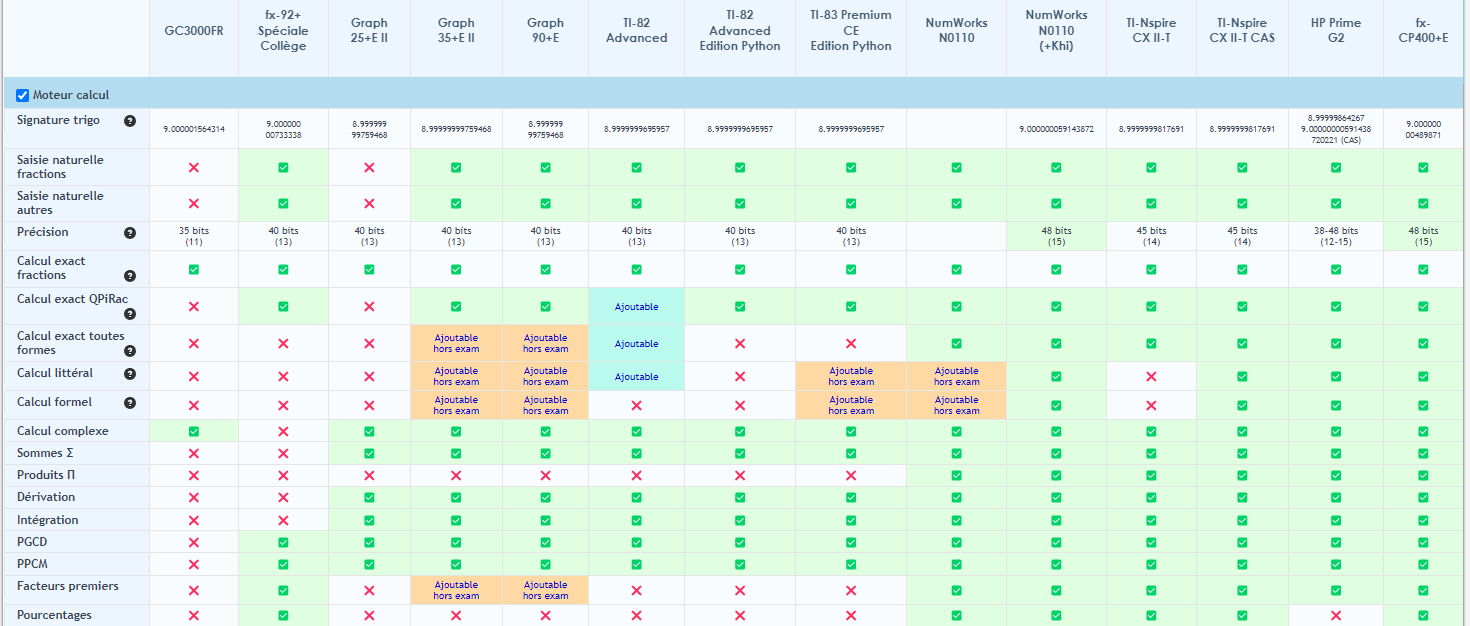Select the TI-83 Premium CE Edition Python header
Image resolution: width=1470 pixels, height=626 pixels.
coord(851,31)
